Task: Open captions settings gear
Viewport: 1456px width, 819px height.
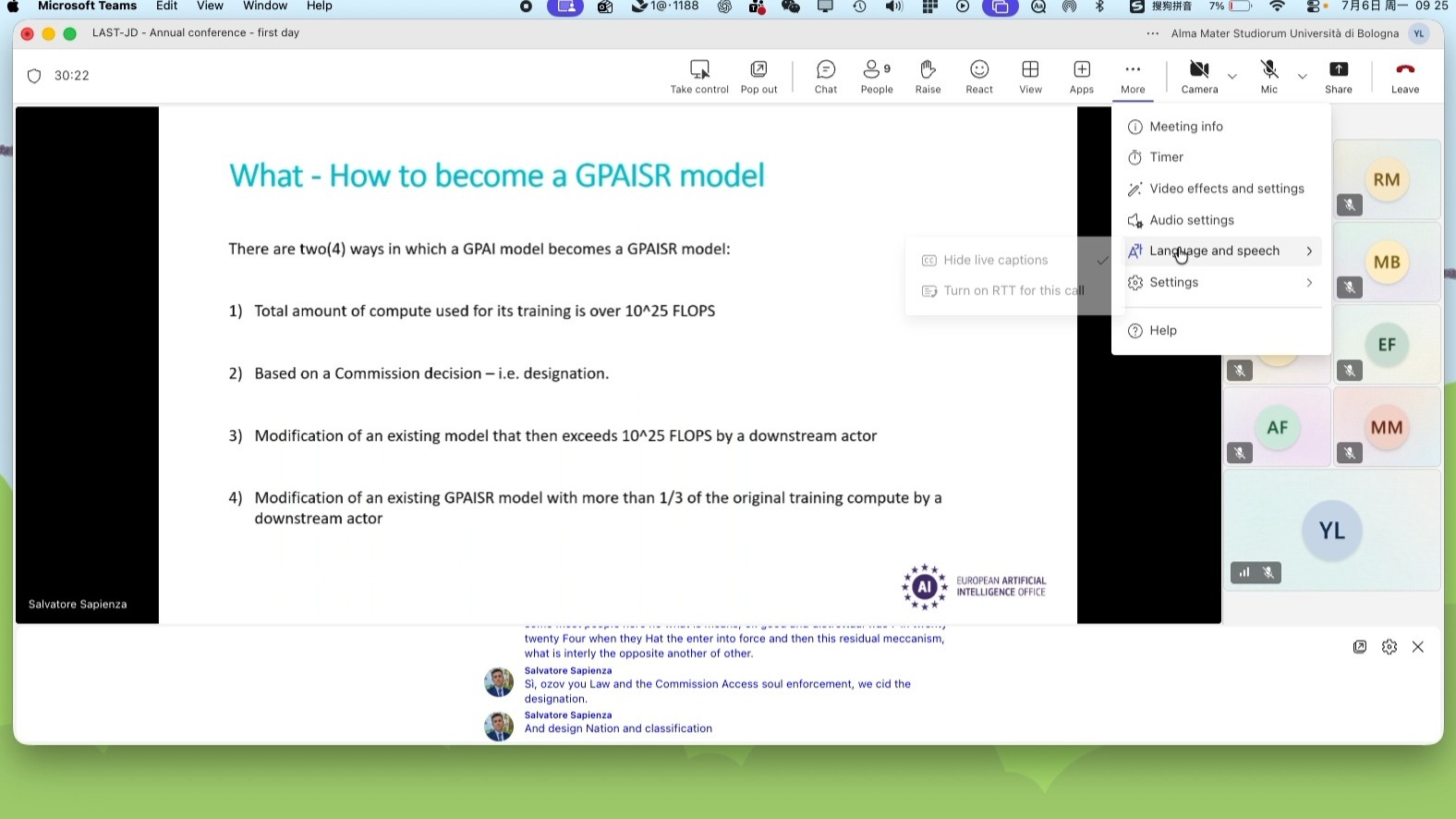Action: 1389,647
